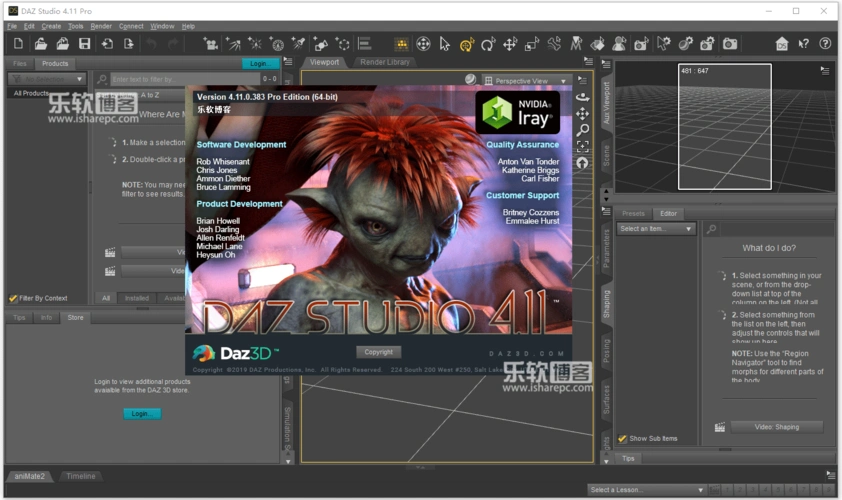
Task: Click the DS home icon
Action: tap(782, 44)
